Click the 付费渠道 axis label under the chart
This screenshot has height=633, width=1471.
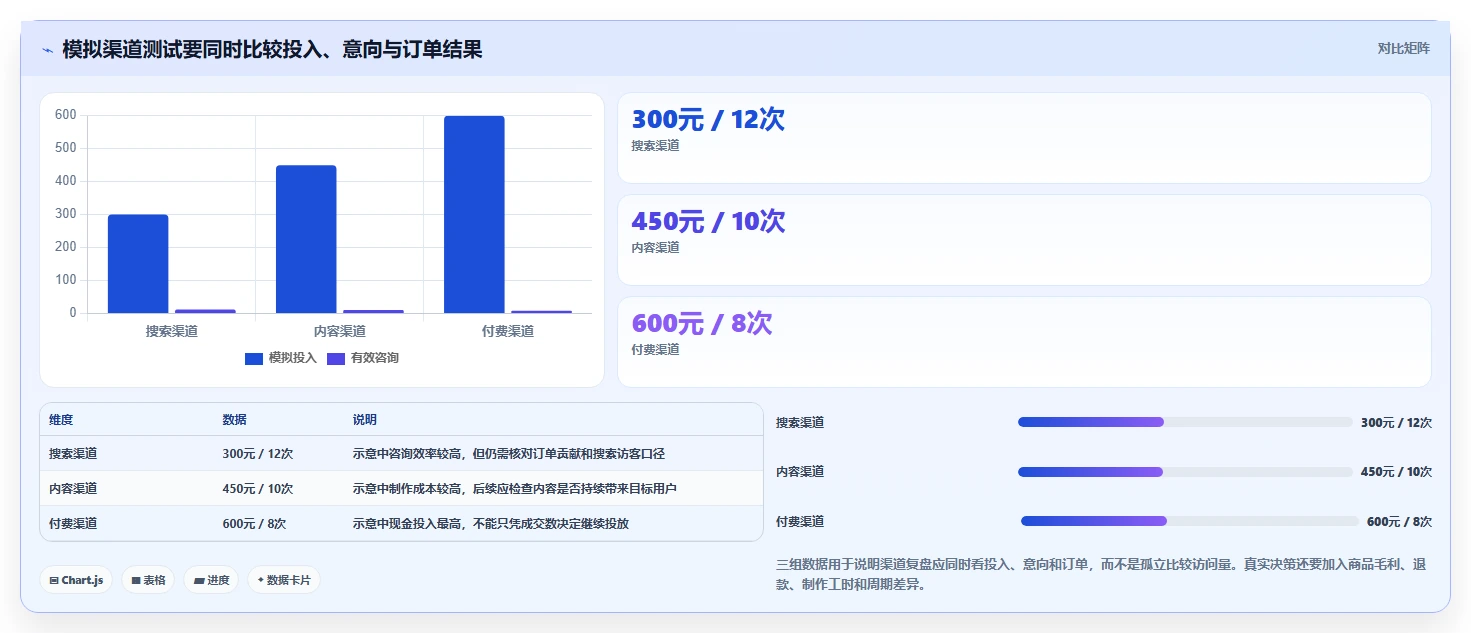pyautogui.click(x=508, y=331)
